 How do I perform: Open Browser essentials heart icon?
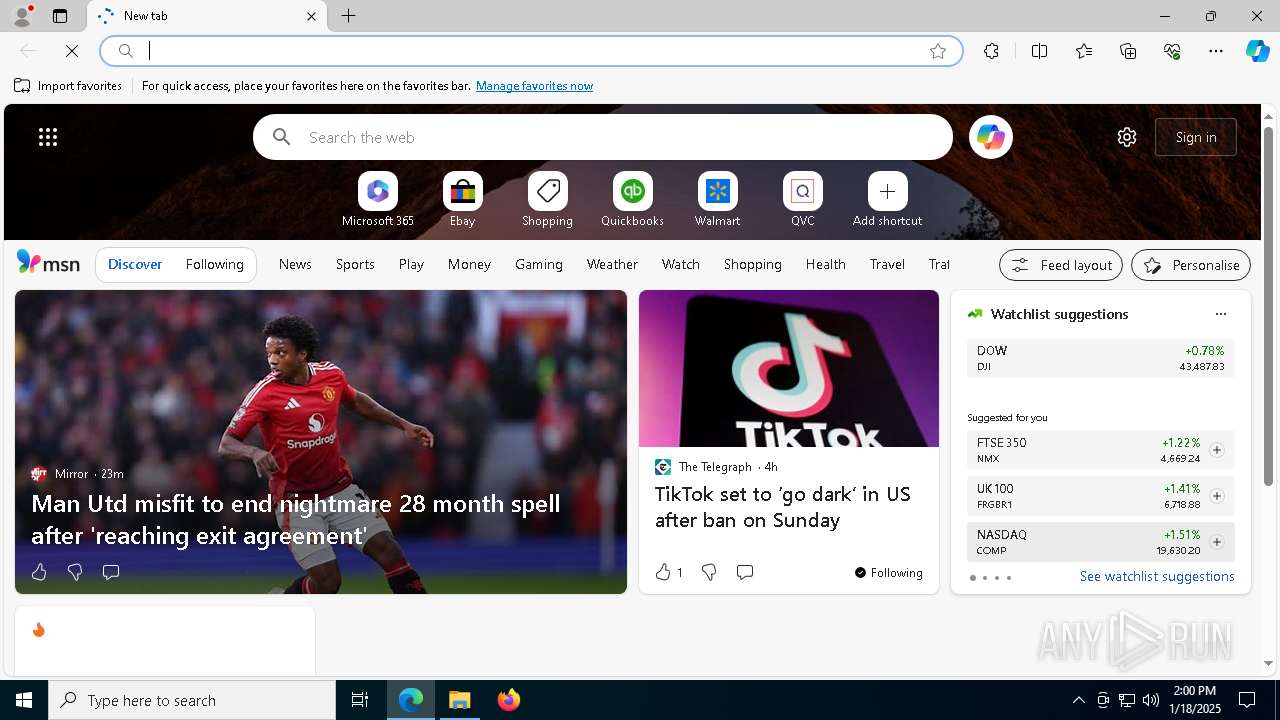coord(1172,51)
